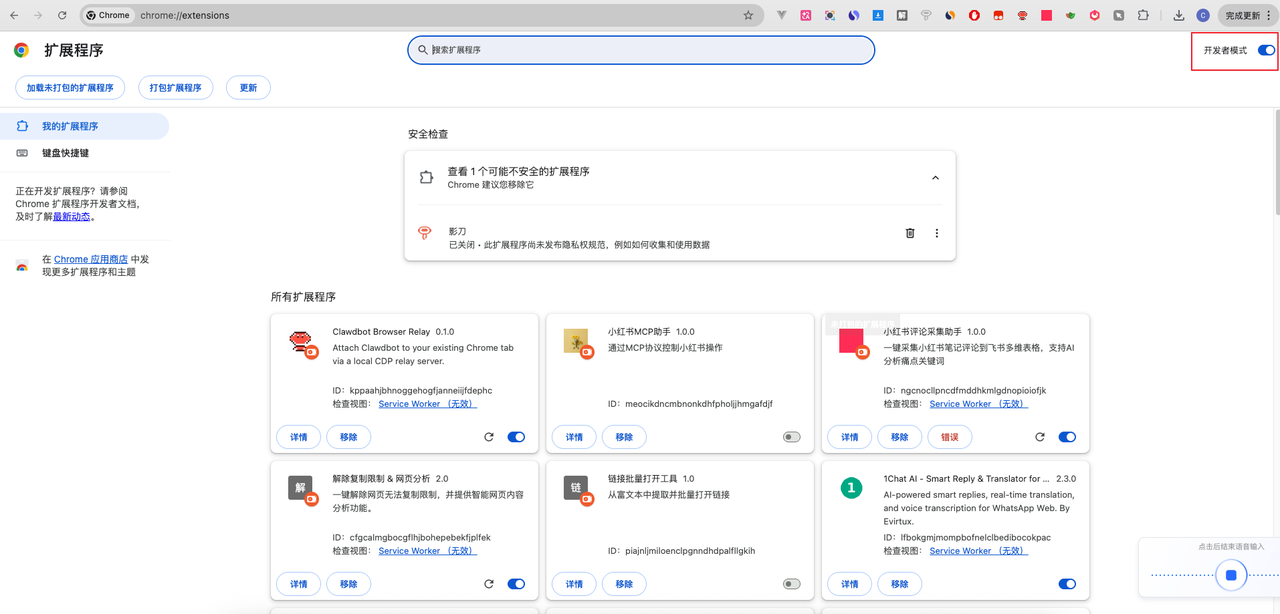Go back with the browser back arrow
This screenshot has height=614, width=1280.
pos(14,15)
